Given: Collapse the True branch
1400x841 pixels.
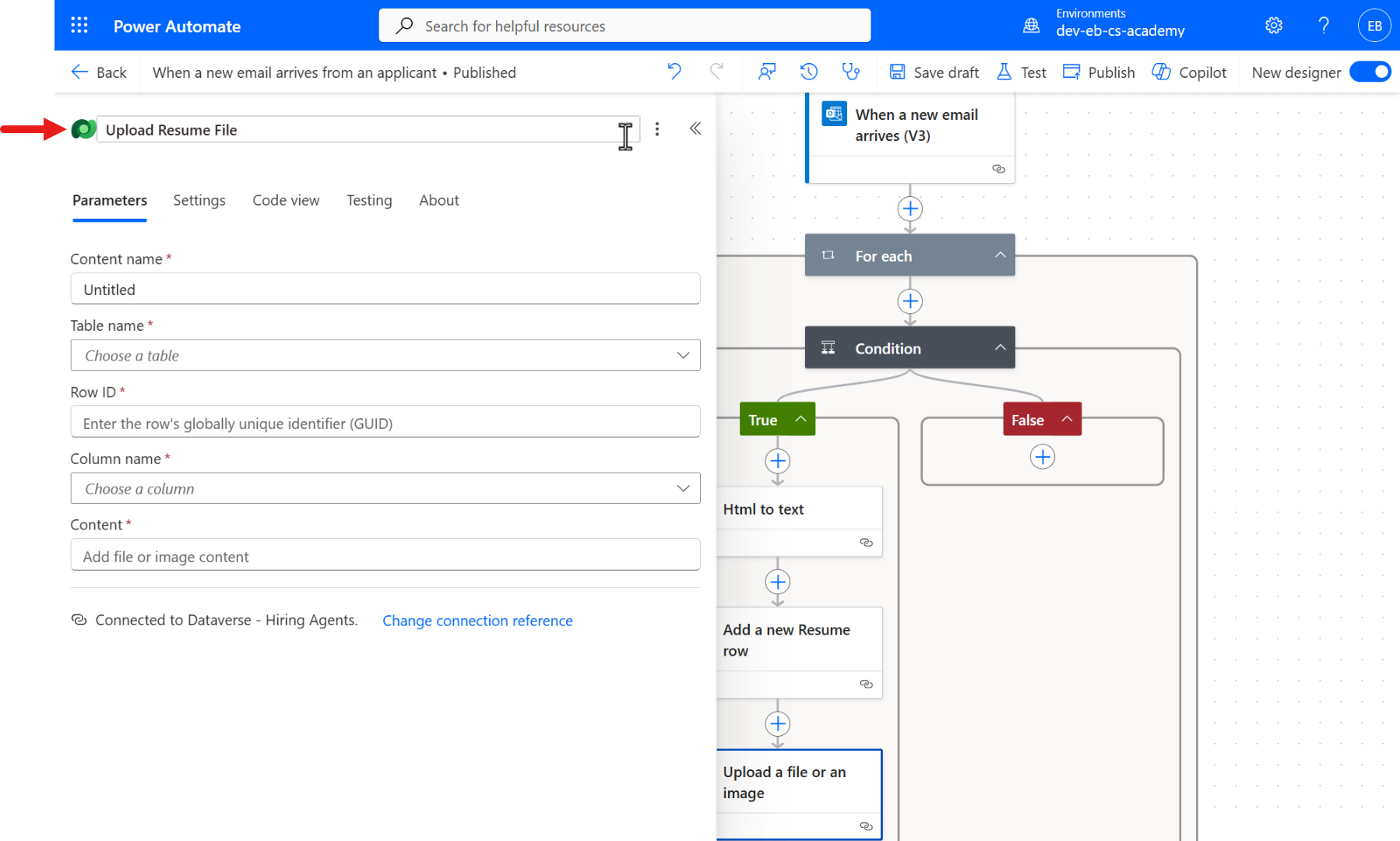Looking at the screenshot, I should pos(800,419).
